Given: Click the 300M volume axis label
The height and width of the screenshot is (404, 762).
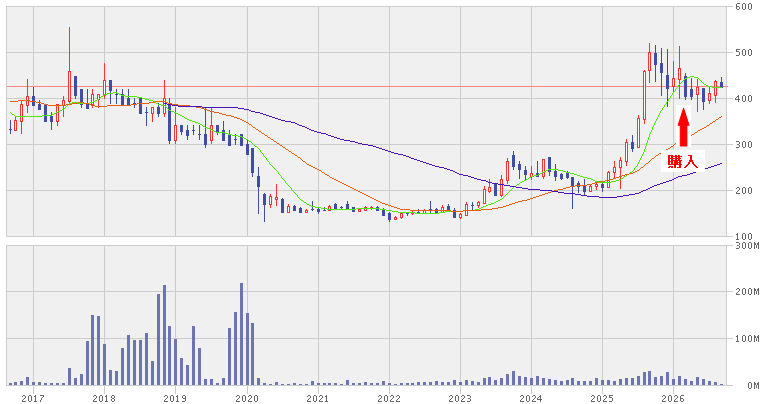Looking at the screenshot, I should (x=747, y=246).
